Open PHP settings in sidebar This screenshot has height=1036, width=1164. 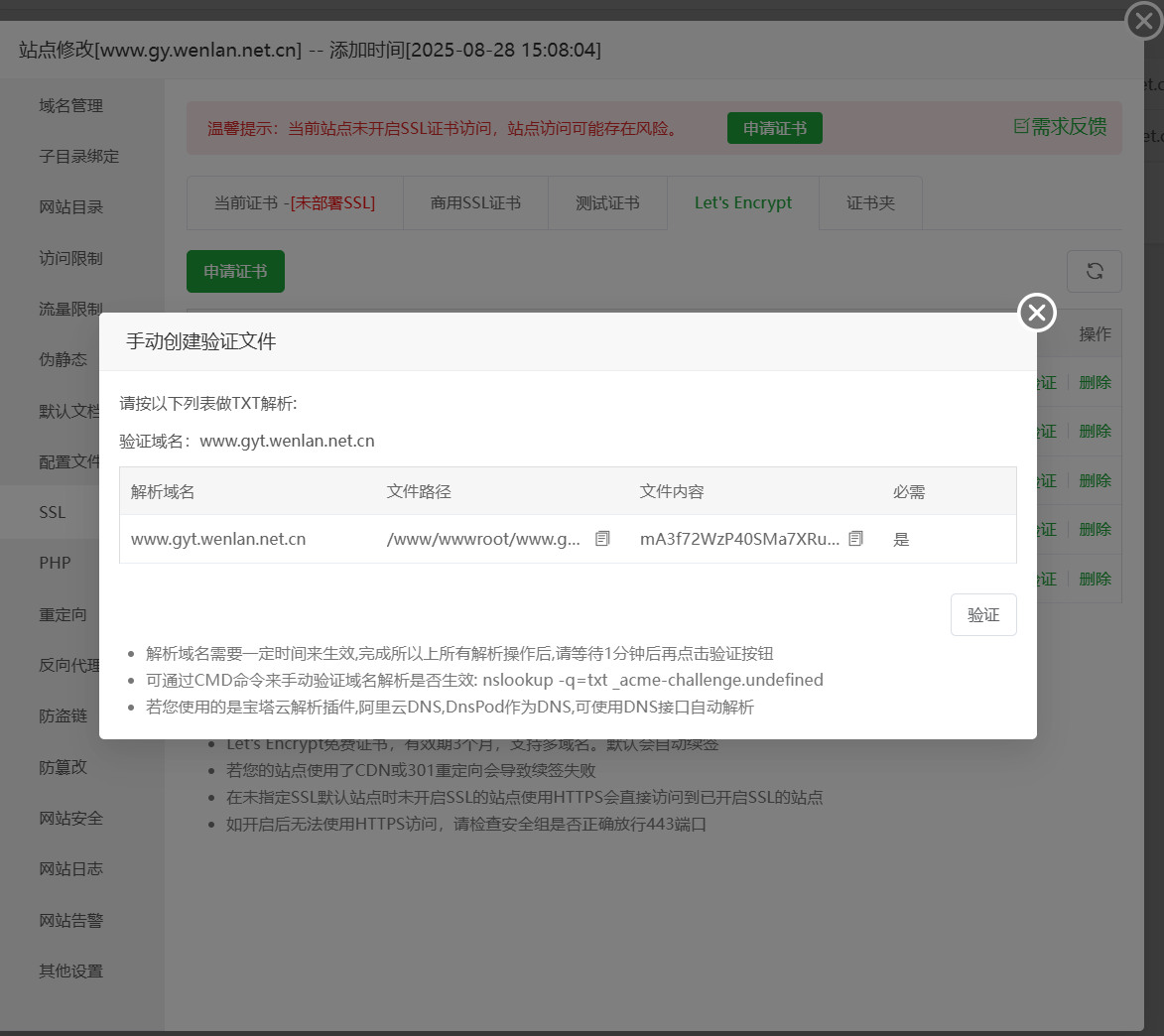point(55,563)
